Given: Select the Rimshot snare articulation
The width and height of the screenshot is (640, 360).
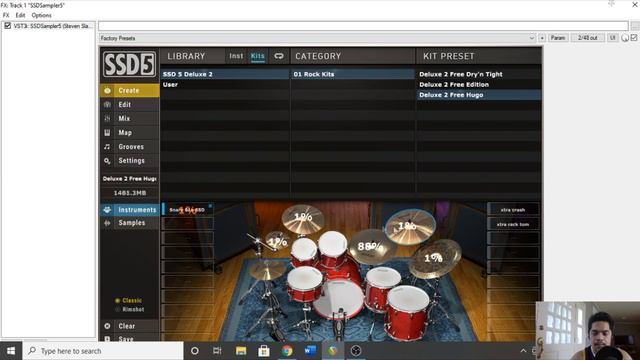Looking at the screenshot, I should click(x=130, y=309).
